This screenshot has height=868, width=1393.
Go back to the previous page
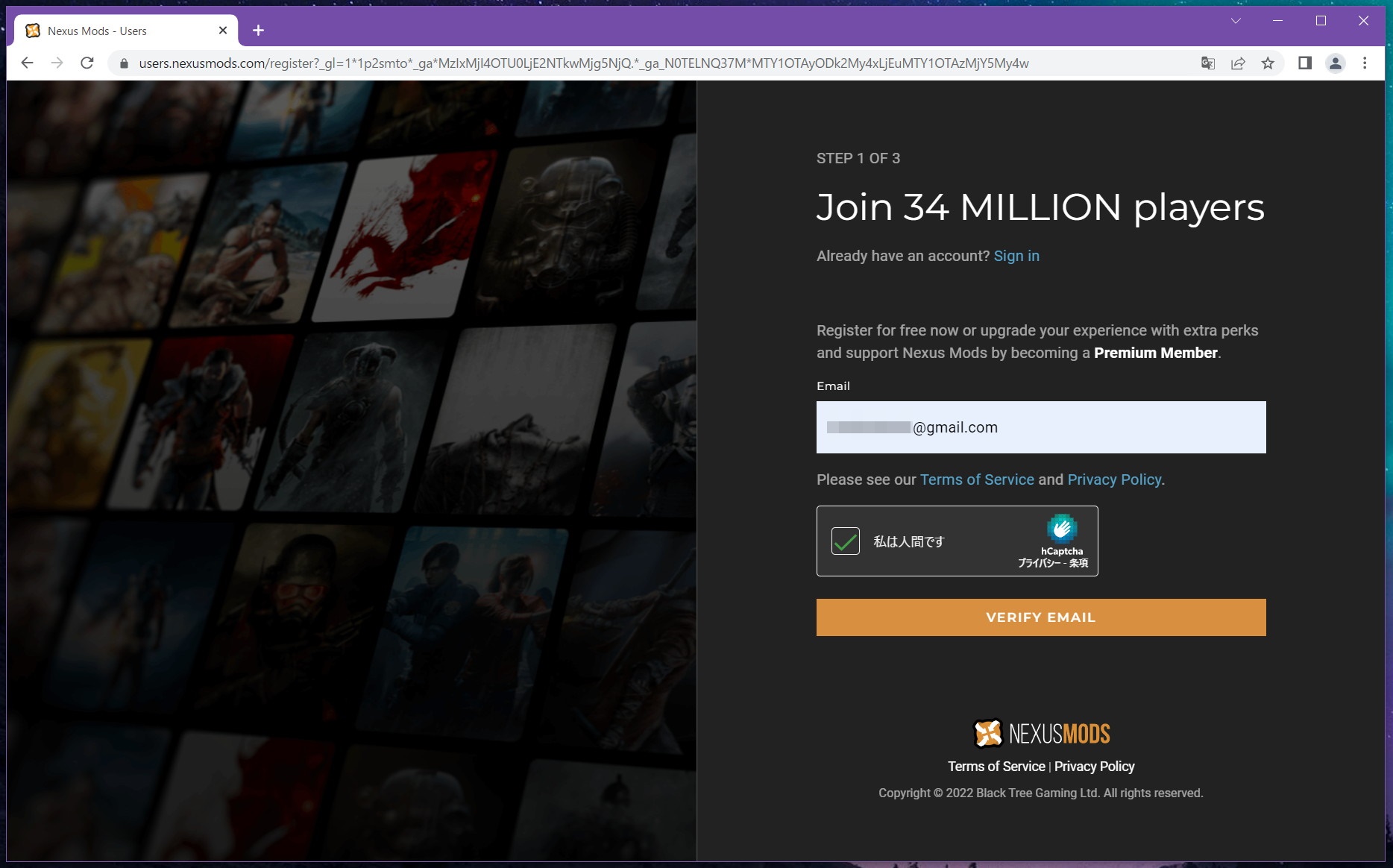(x=27, y=63)
